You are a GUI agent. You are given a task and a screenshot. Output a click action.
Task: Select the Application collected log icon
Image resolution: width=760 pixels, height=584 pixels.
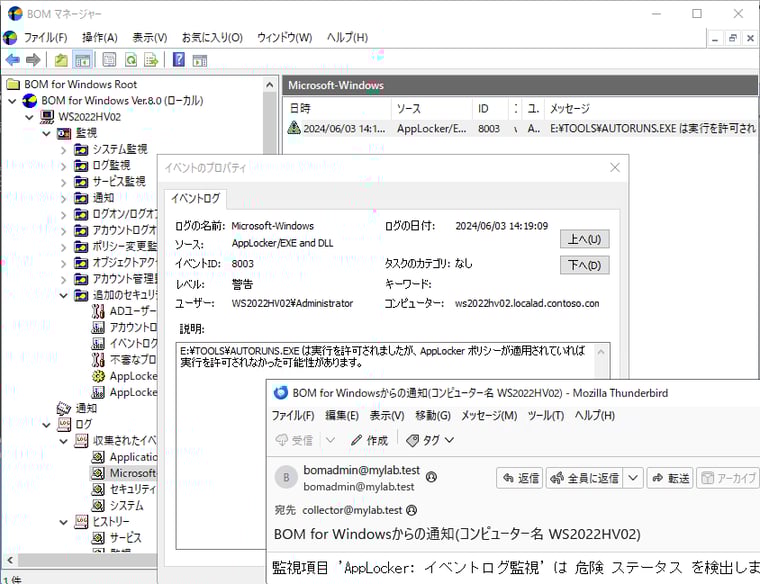tap(98, 457)
